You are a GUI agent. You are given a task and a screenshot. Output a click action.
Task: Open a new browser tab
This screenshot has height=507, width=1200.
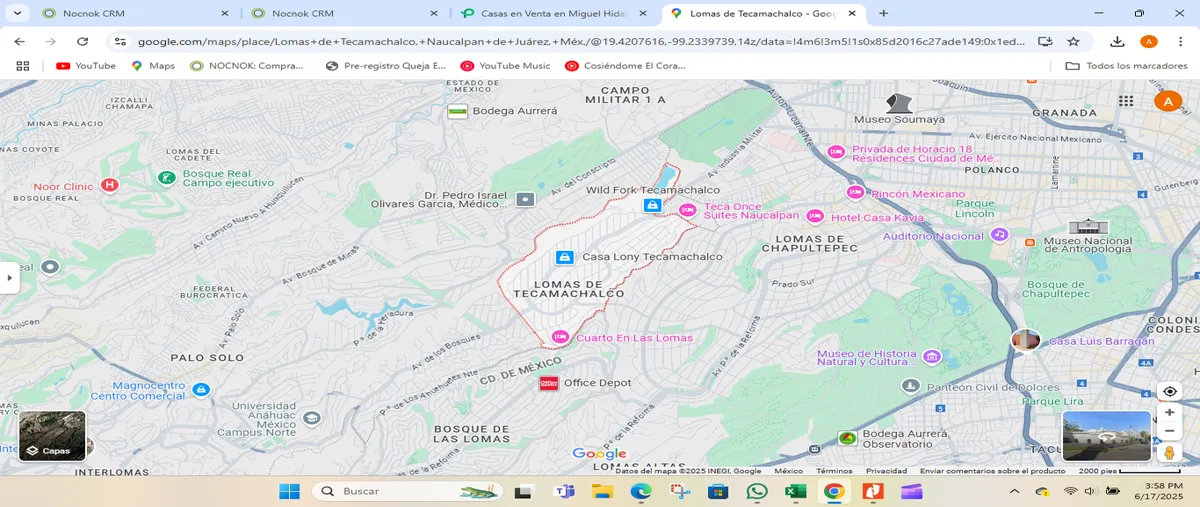(x=883, y=14)
